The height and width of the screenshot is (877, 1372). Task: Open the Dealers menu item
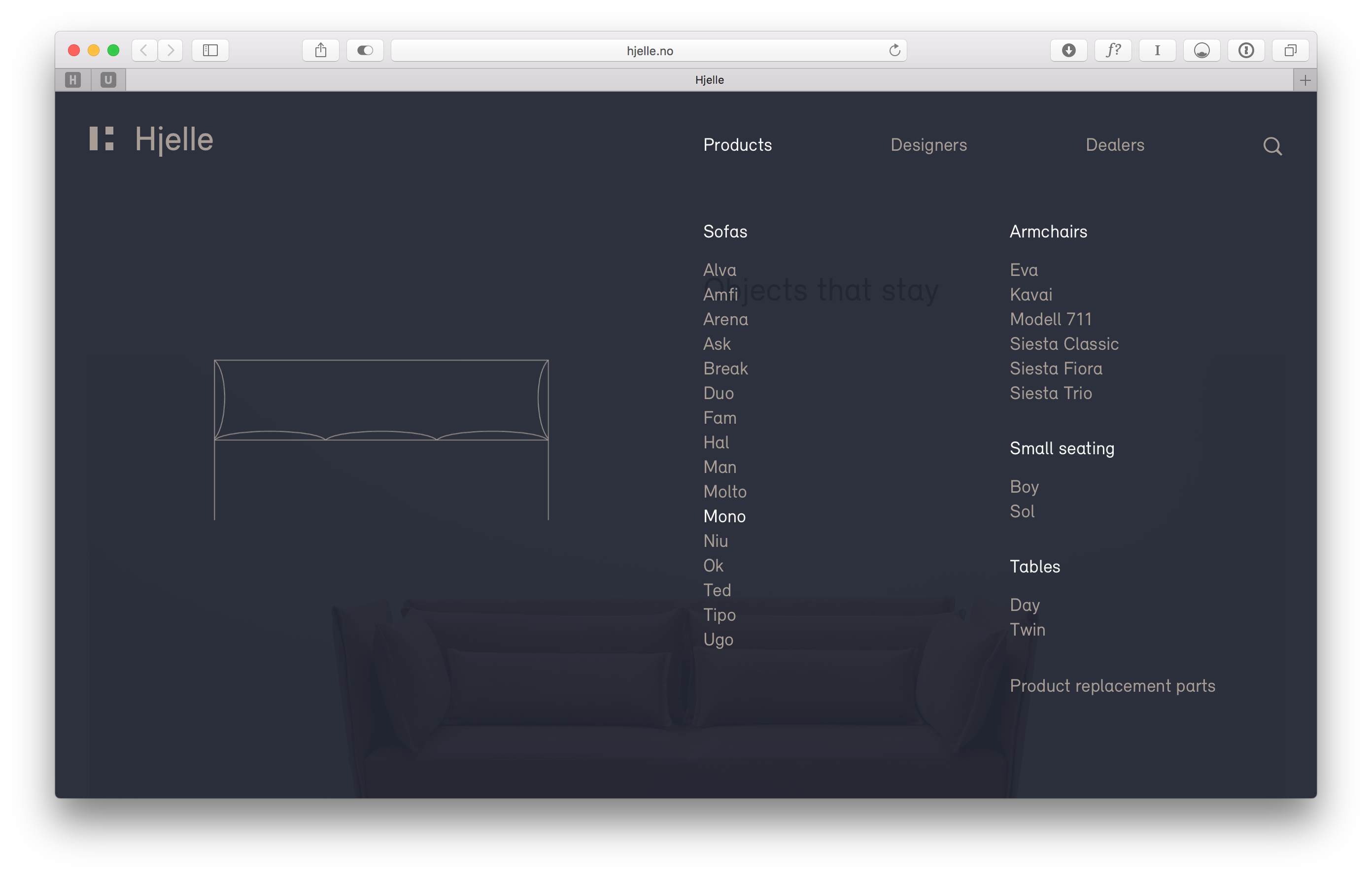point(1114,145)
